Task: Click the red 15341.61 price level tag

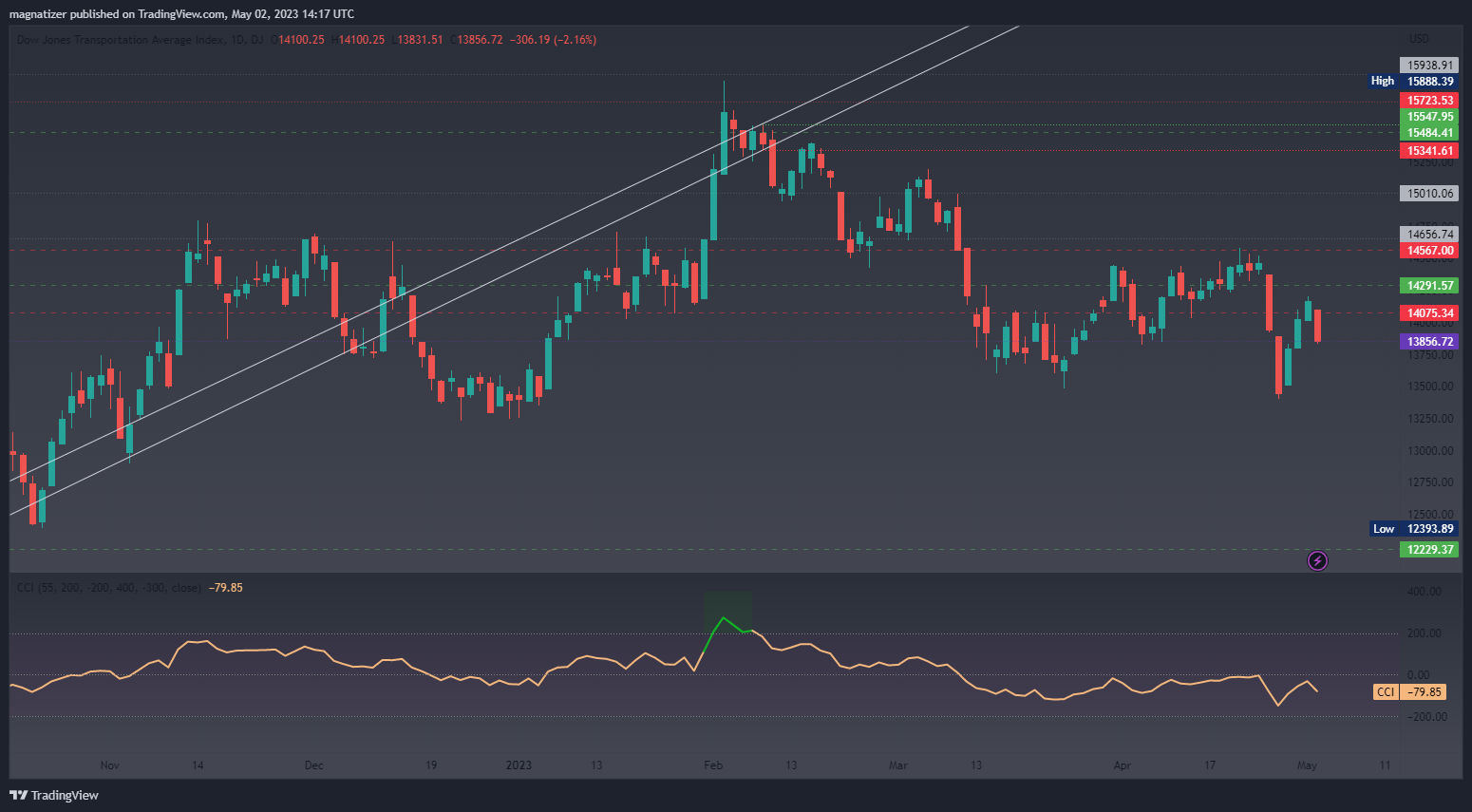Action: click(x=1429, y=151)
